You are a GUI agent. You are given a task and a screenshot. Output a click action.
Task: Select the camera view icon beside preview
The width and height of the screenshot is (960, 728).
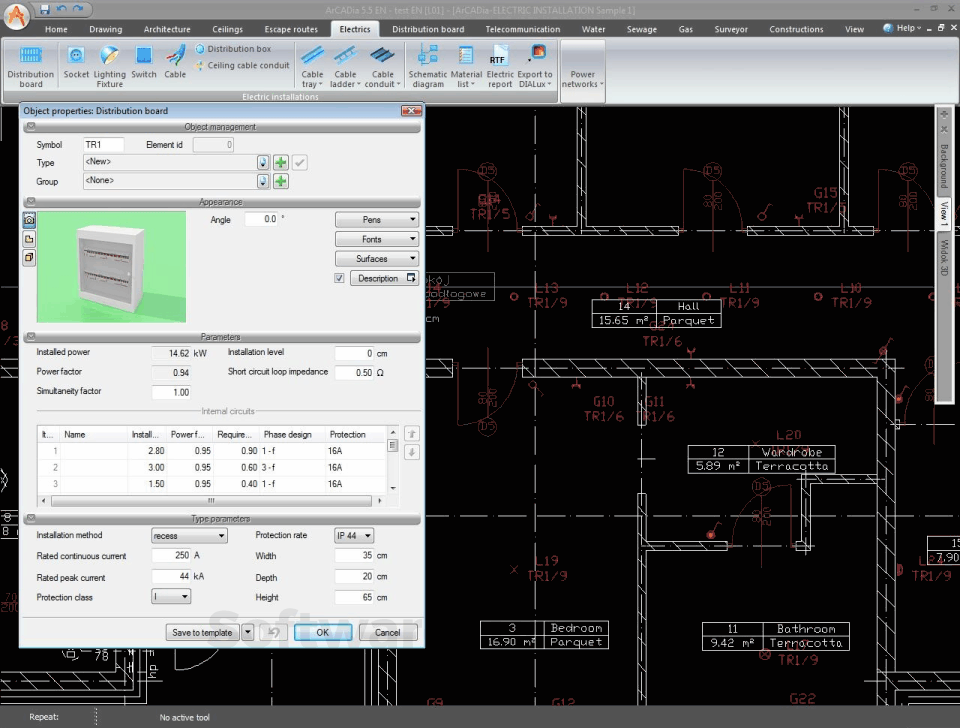click(x=29, y=219)
